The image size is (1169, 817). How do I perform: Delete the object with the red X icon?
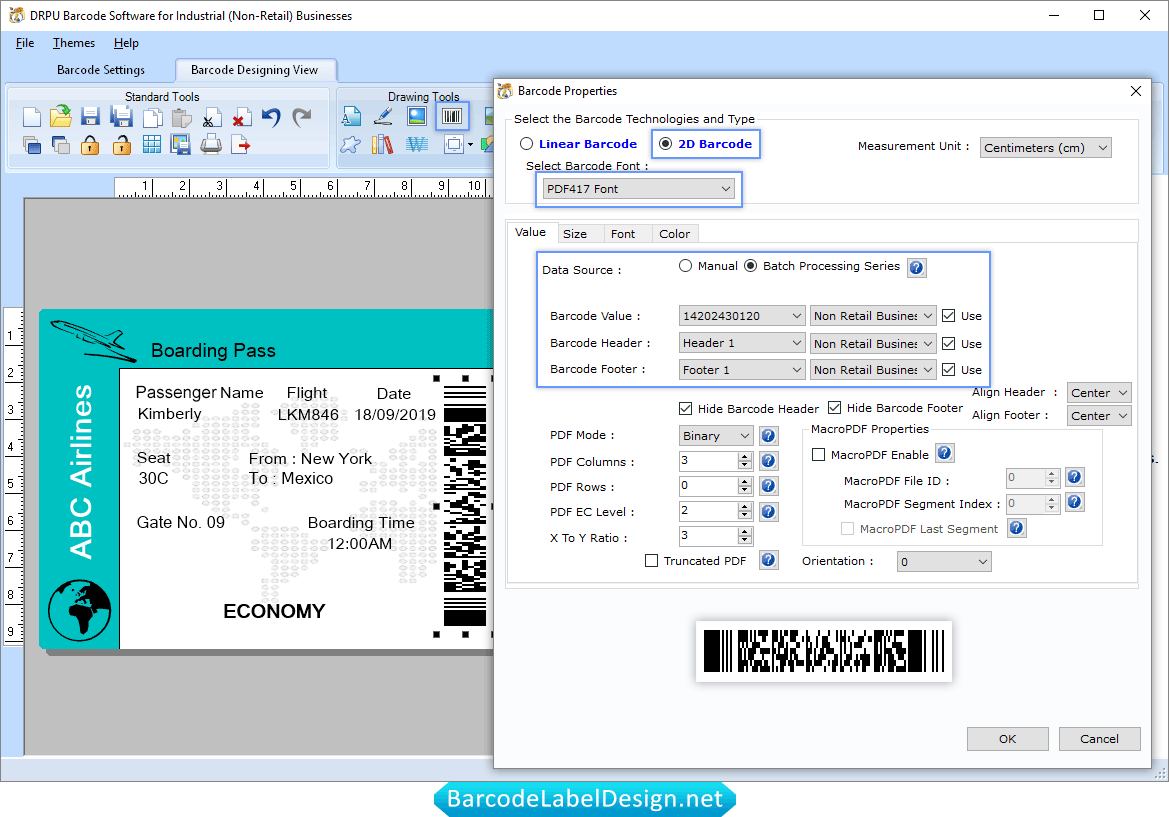[241, 118]
